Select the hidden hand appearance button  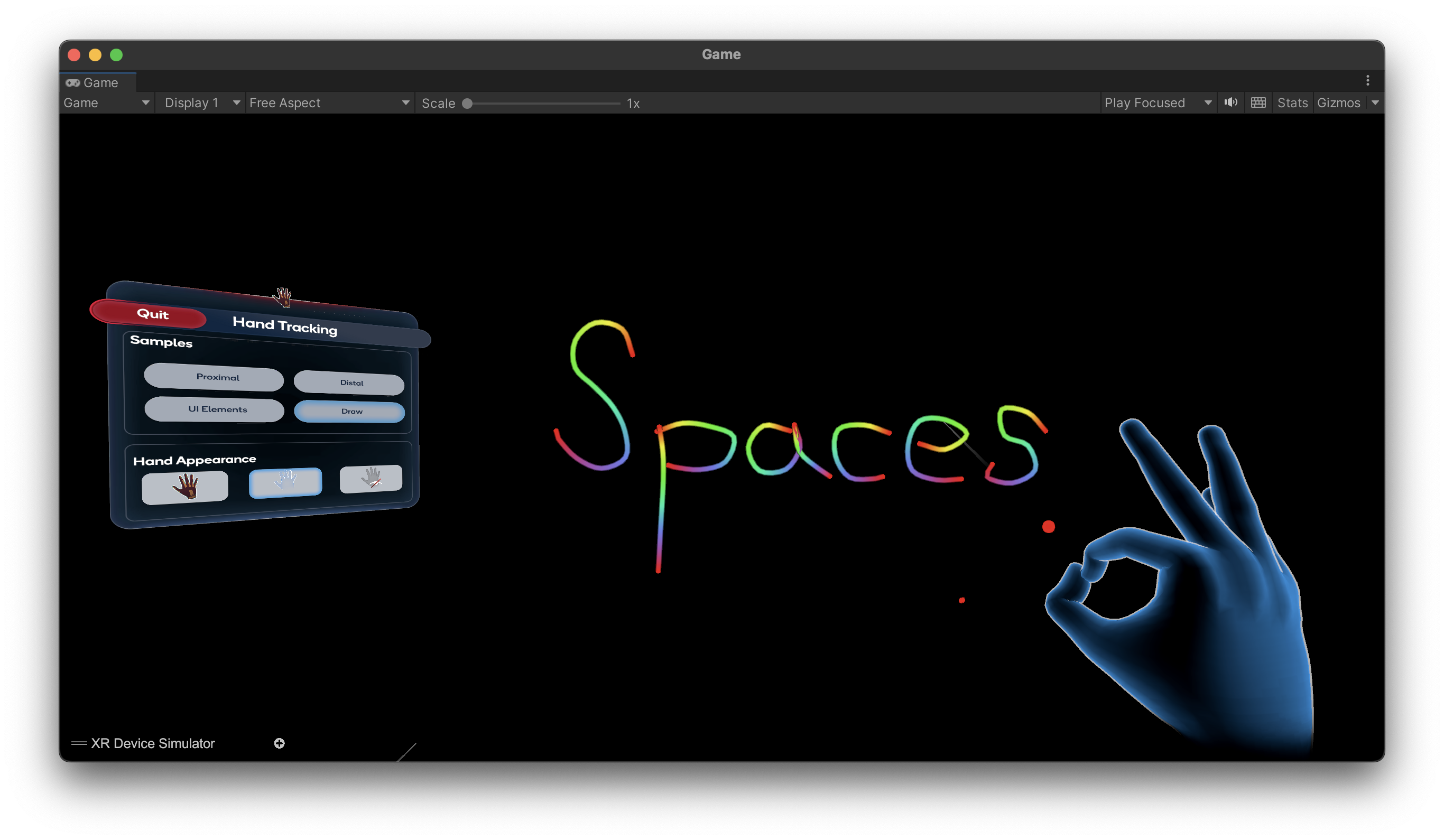pyautogui.click(x=371, y=478)
